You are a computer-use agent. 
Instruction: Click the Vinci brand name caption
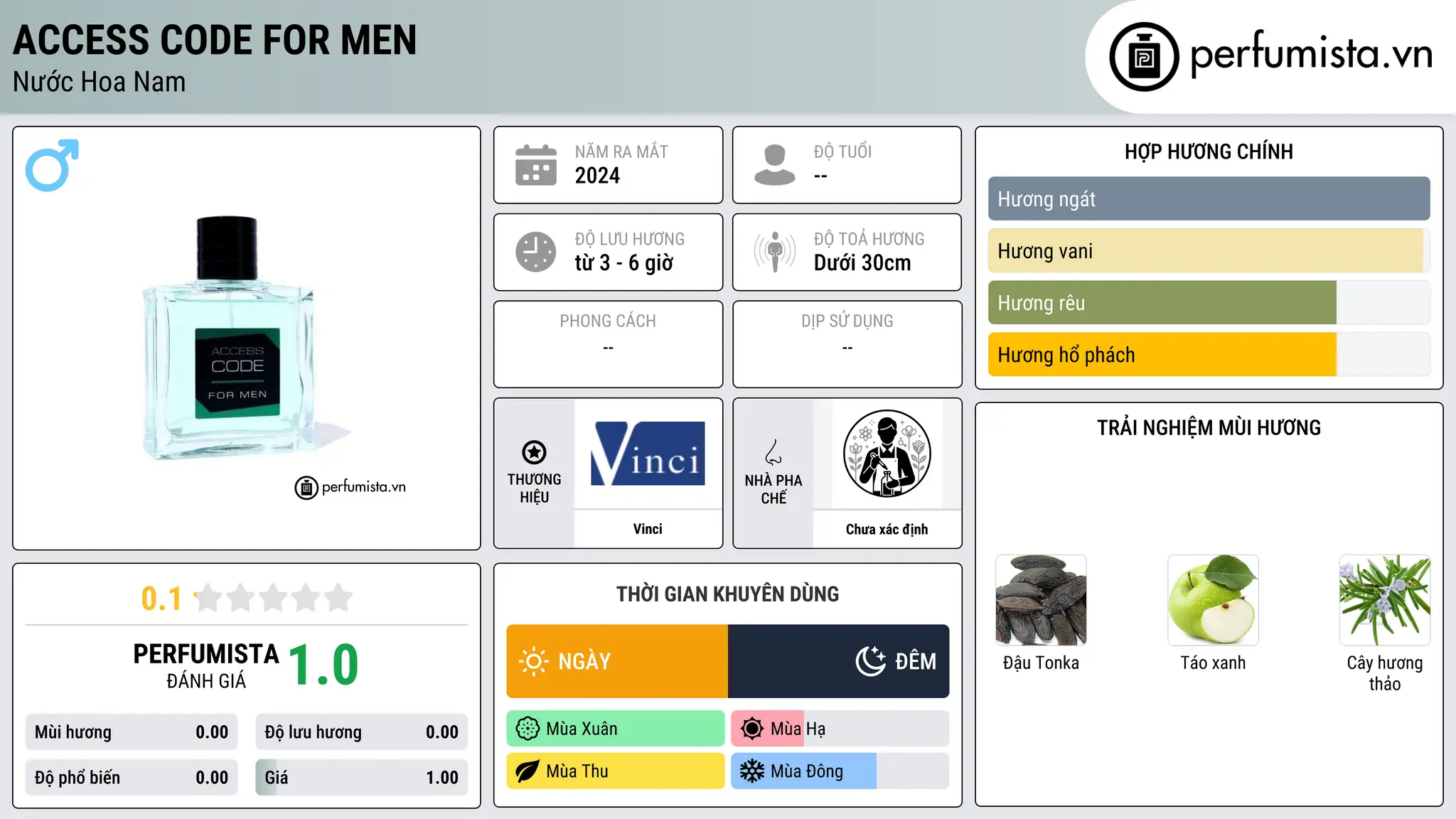click(648, 529)
